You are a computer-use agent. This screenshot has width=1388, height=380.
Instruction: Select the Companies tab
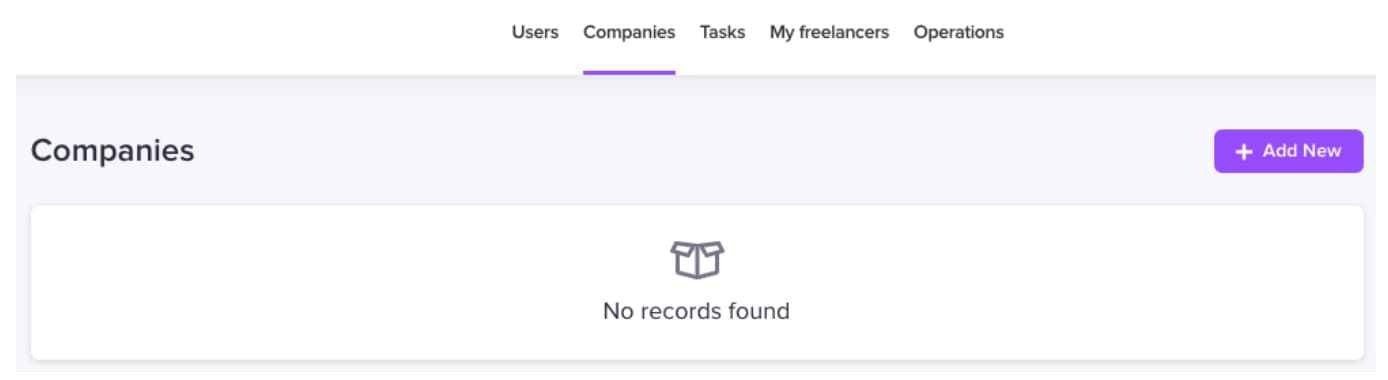point(629,32)
